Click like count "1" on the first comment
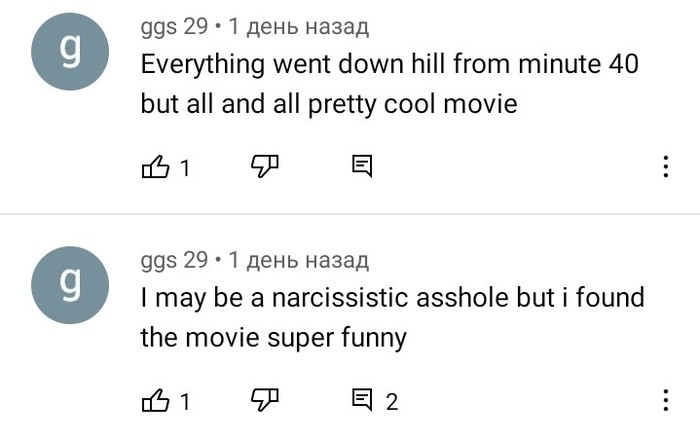This screenshot has height=440, width=700. point(184,168)
